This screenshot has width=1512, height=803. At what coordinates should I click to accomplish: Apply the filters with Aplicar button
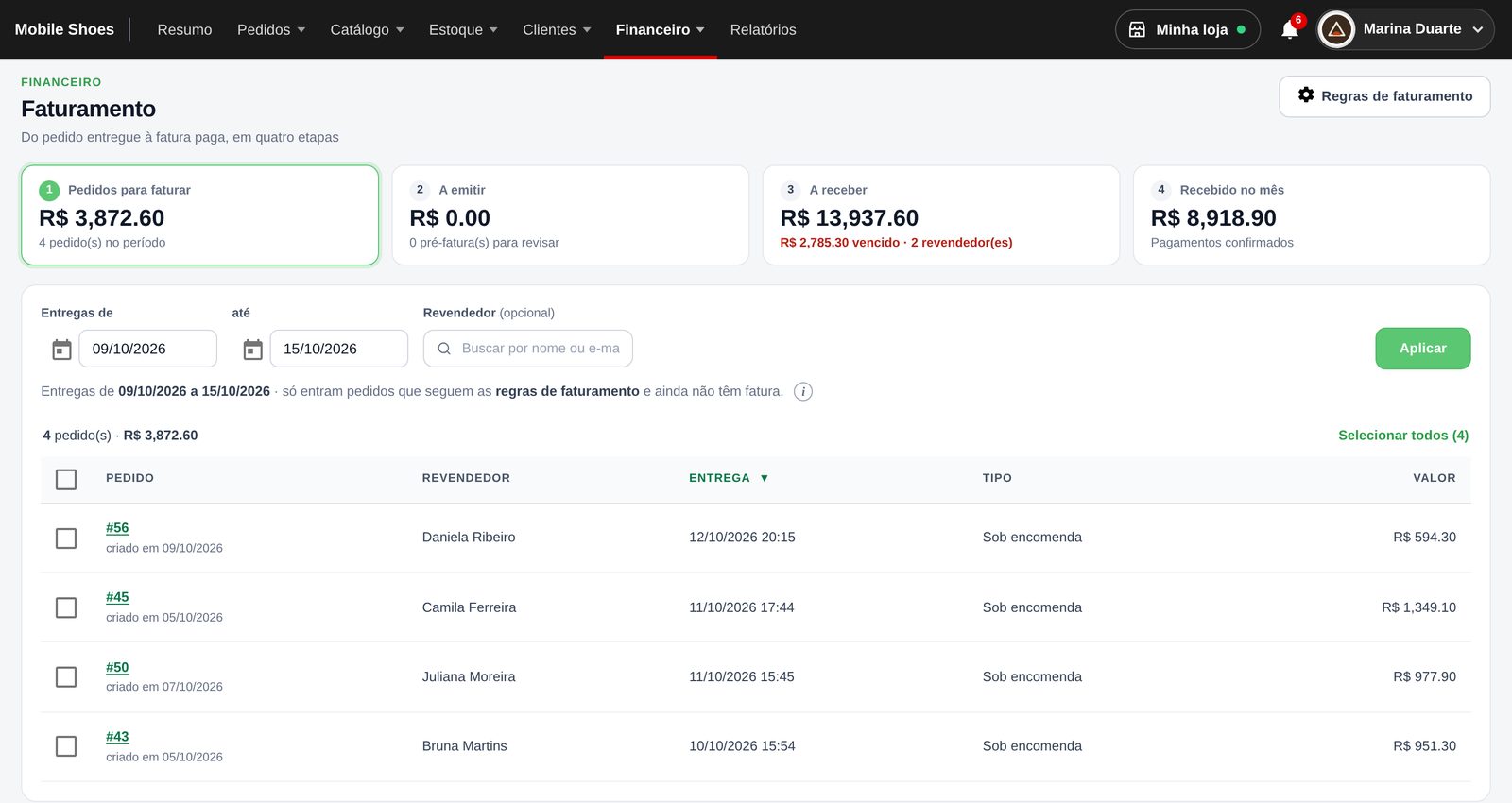click(x=1422, y=349)
